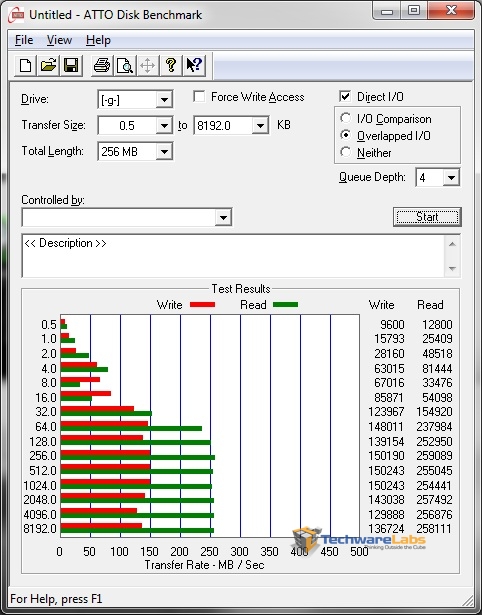The image size is (482, 615).
Task: Click the four-arrow move toolbar icon
Action: [147, 65]
